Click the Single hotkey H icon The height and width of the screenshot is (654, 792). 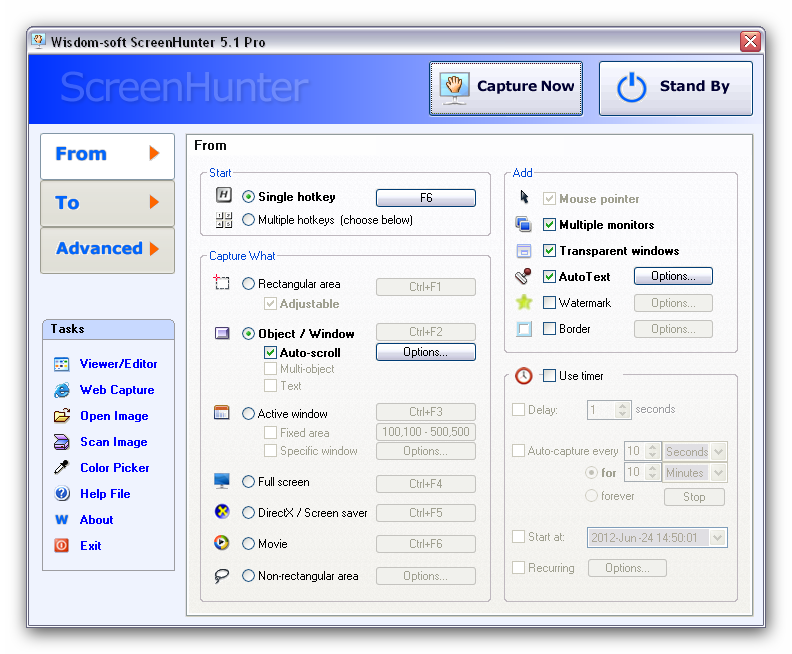[223, 195]
